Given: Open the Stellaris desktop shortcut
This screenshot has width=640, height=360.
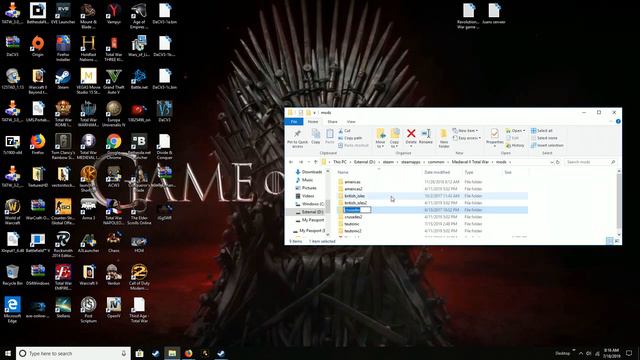Looking at the screenshot, I should point(63,307).
